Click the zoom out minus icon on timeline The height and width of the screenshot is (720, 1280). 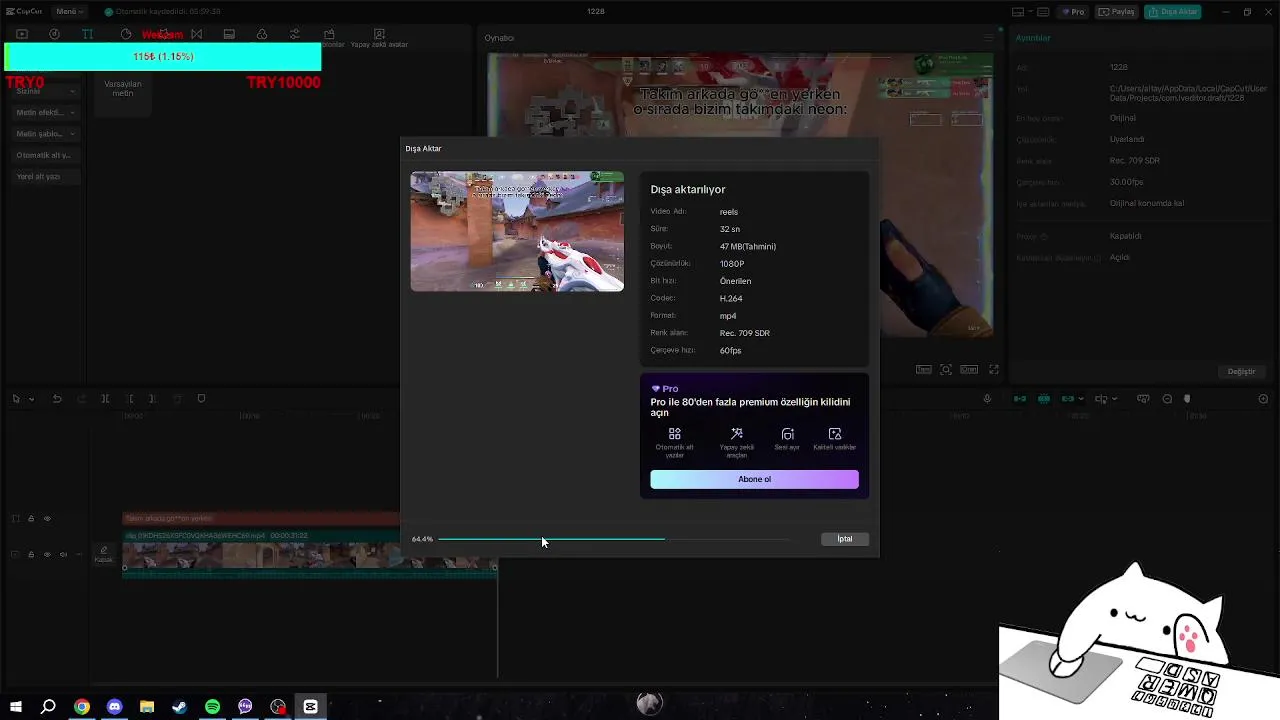1167,399
